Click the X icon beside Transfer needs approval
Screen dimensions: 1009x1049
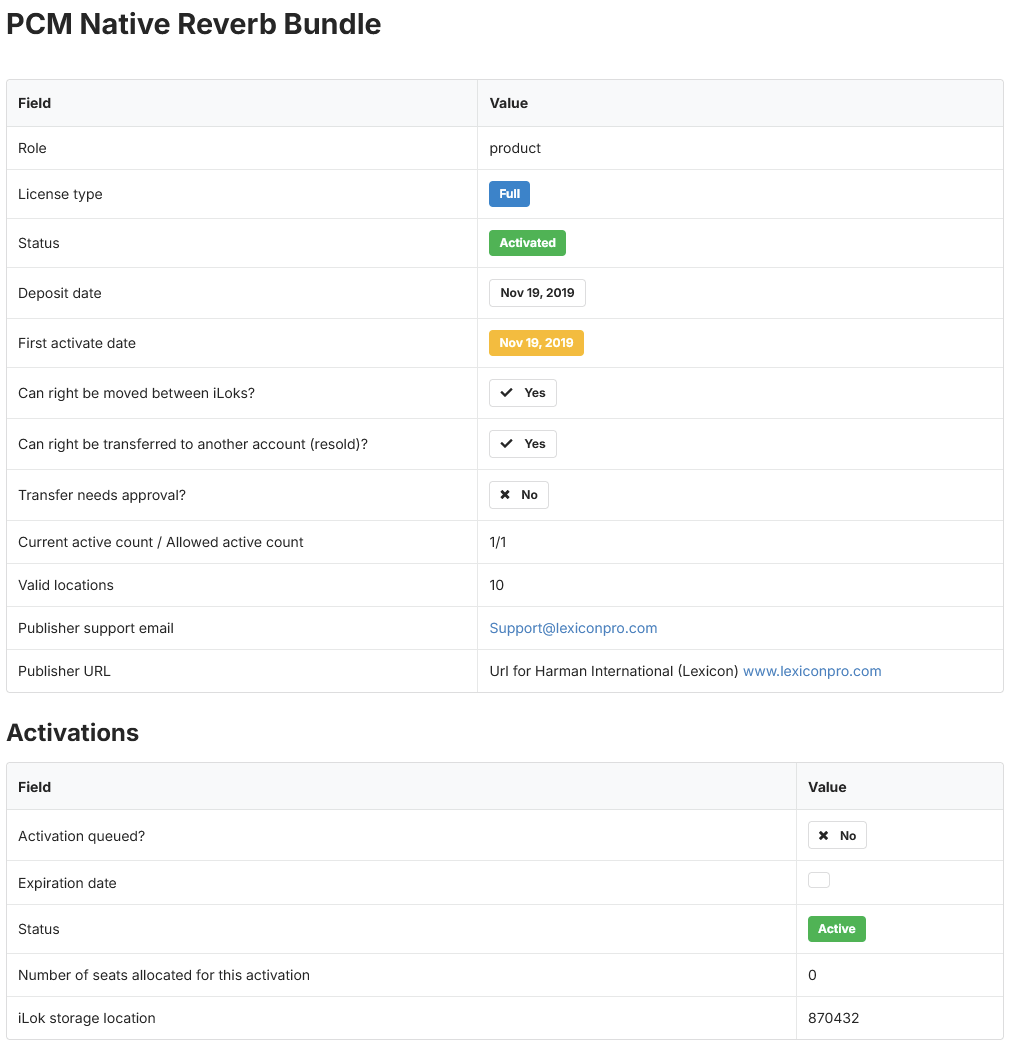(x=505, y=495)
